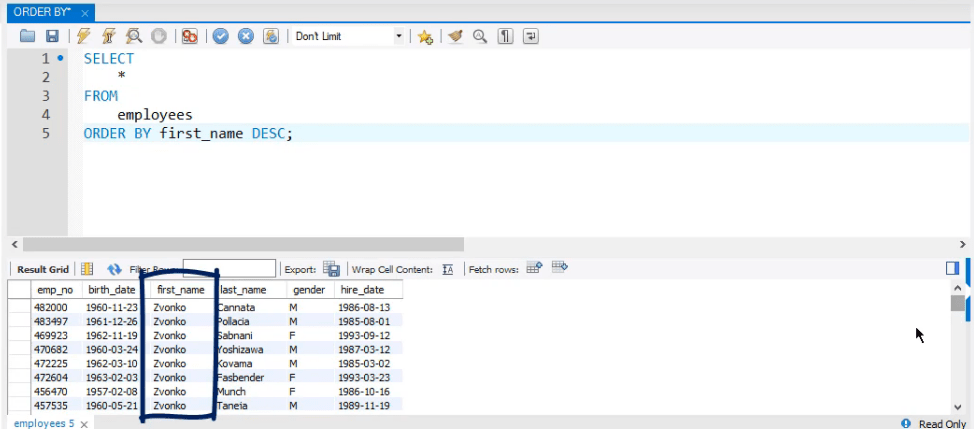Toggle side panel icon at right
This screenshot has width=974, height=429.
(952, 268)
